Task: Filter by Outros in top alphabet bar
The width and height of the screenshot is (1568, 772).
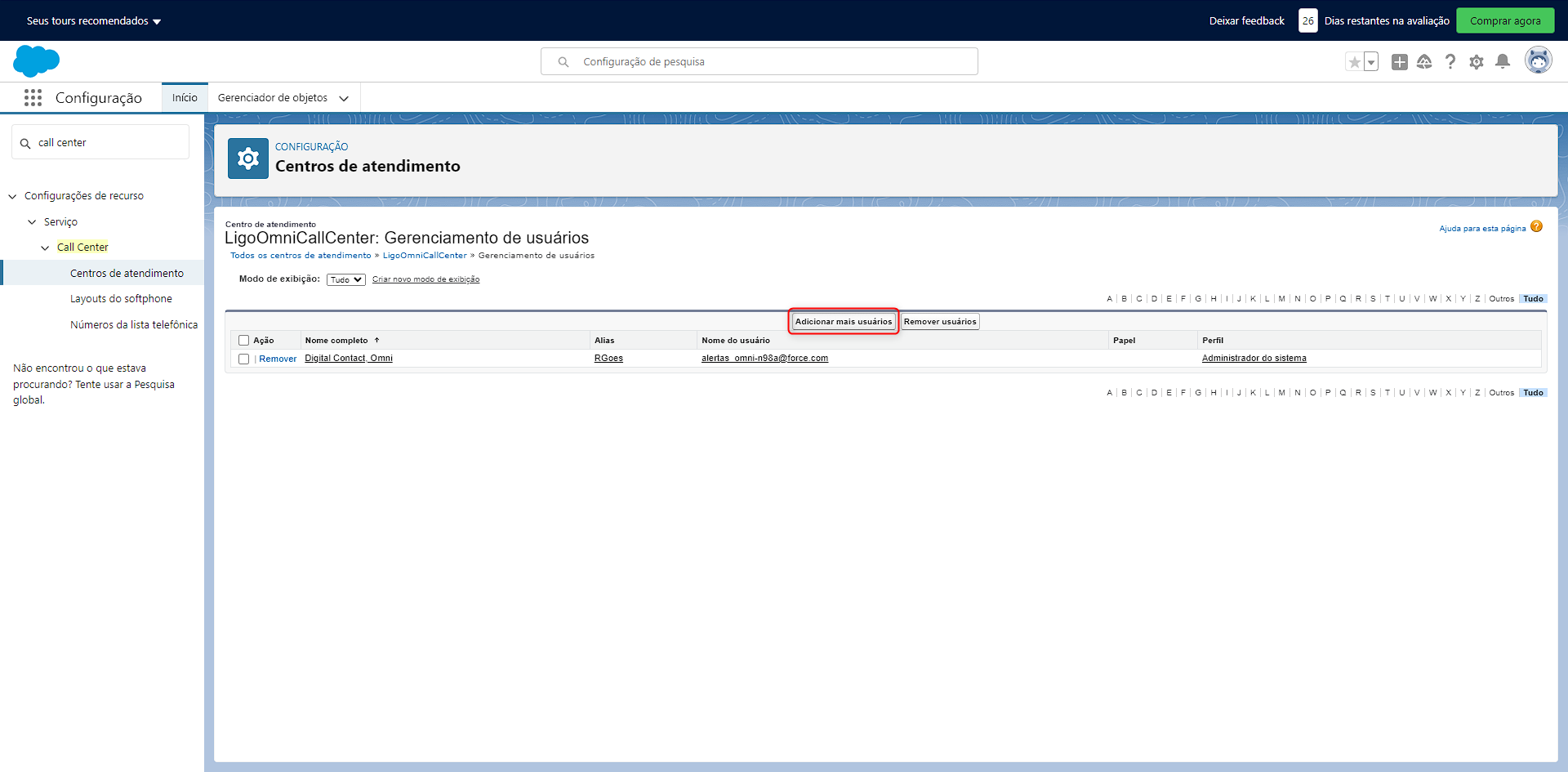Action: coord(1501,299)
